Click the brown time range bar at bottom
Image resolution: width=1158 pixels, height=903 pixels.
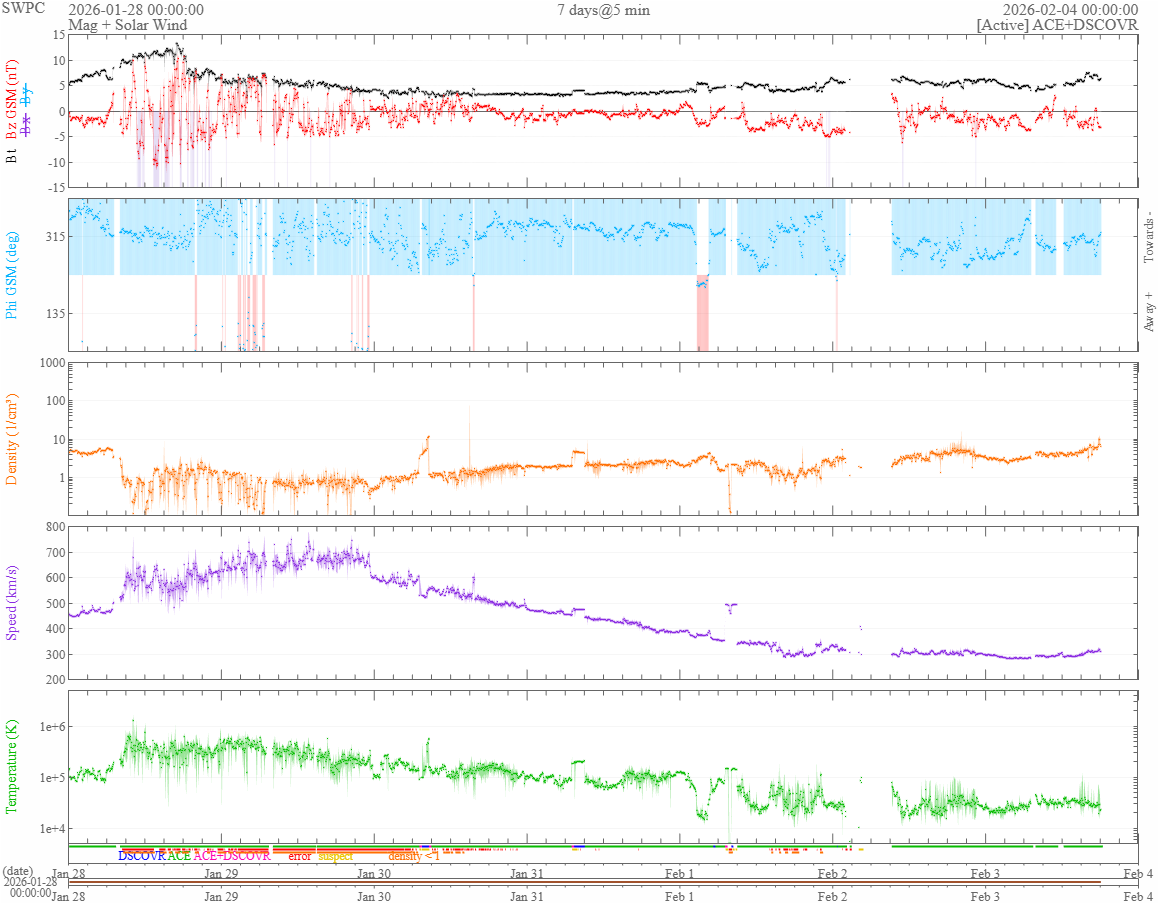584,882
